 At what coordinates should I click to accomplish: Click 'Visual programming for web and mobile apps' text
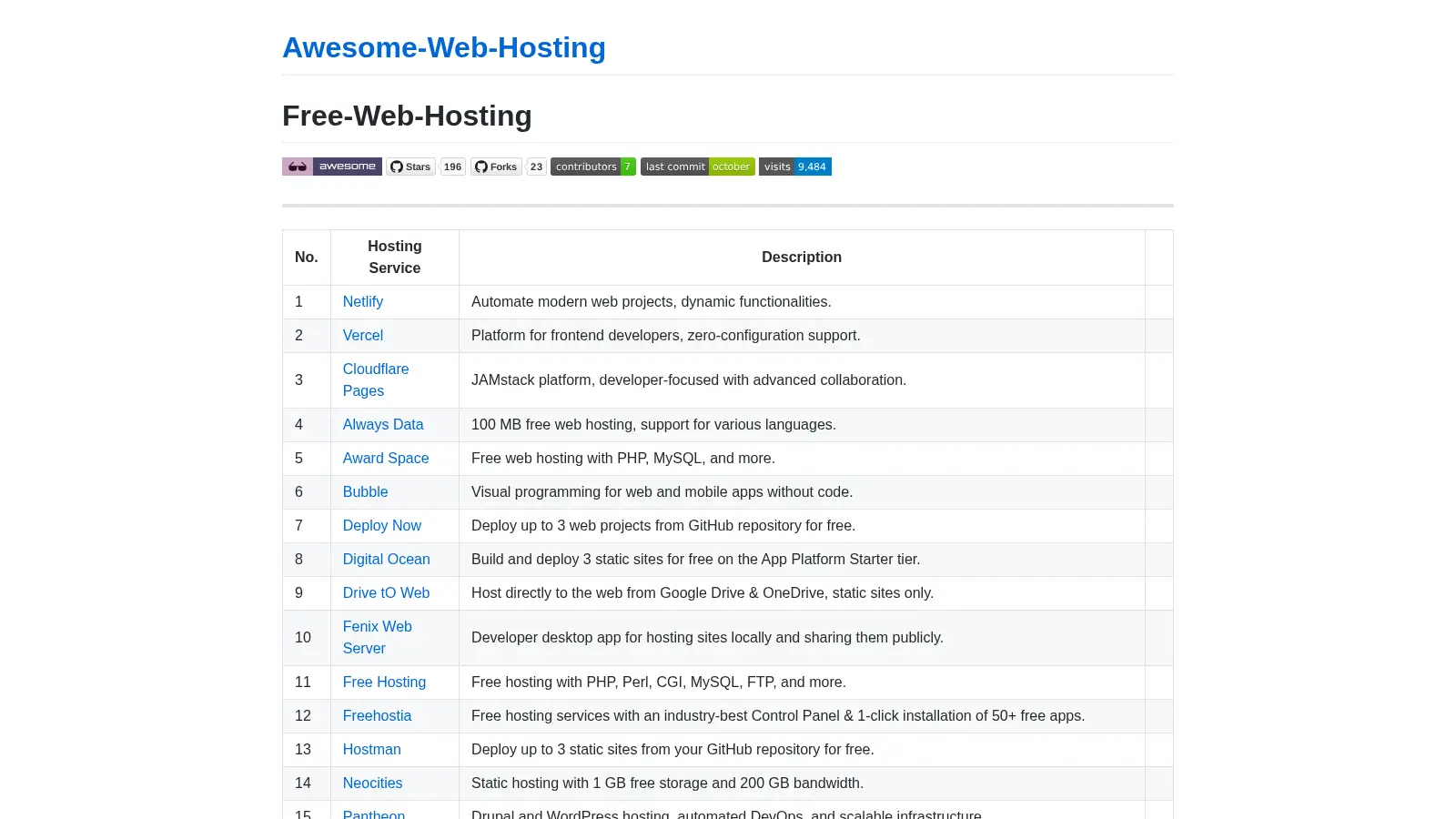tap(662, 491)
